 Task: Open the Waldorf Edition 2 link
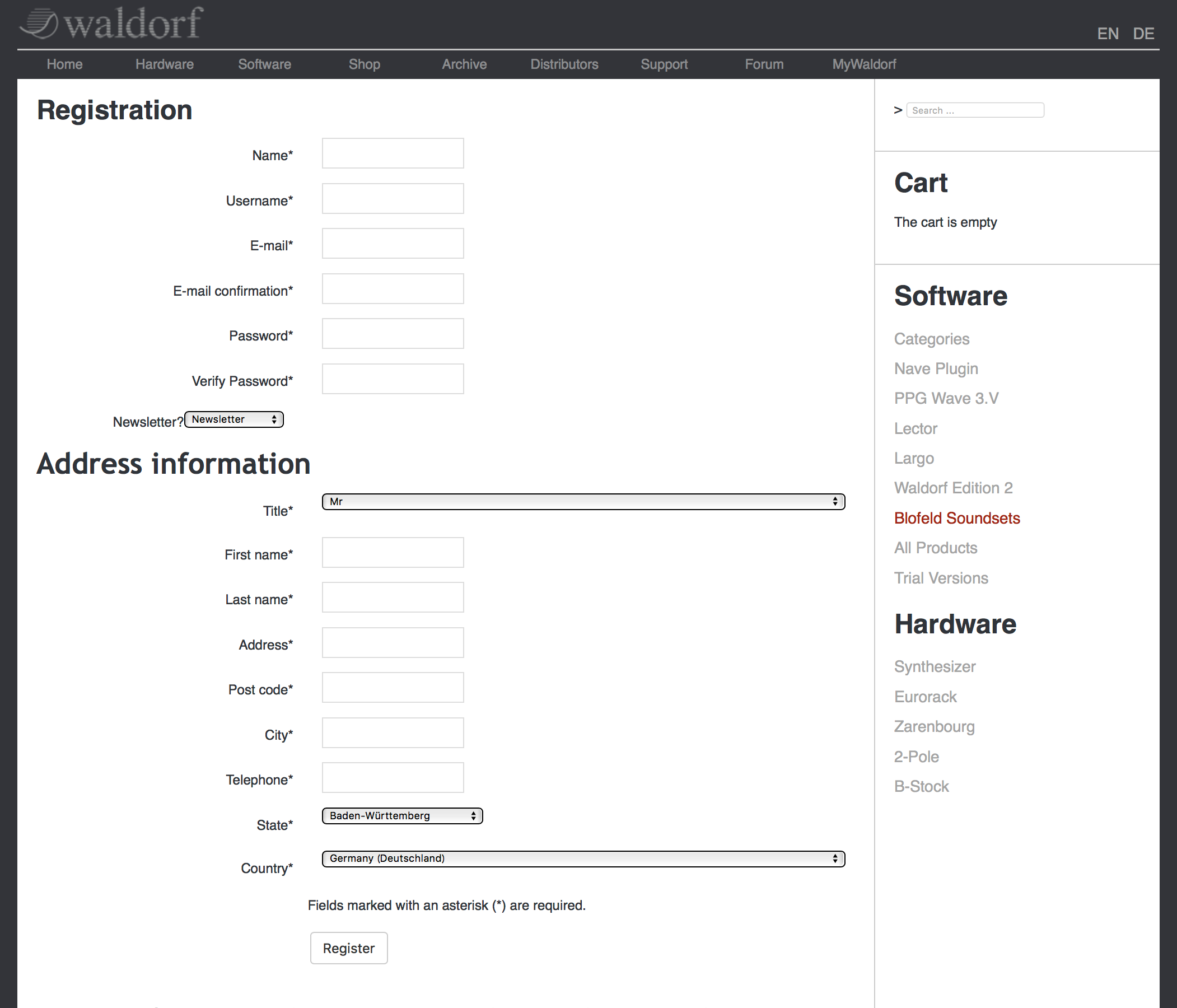point(953,488)
